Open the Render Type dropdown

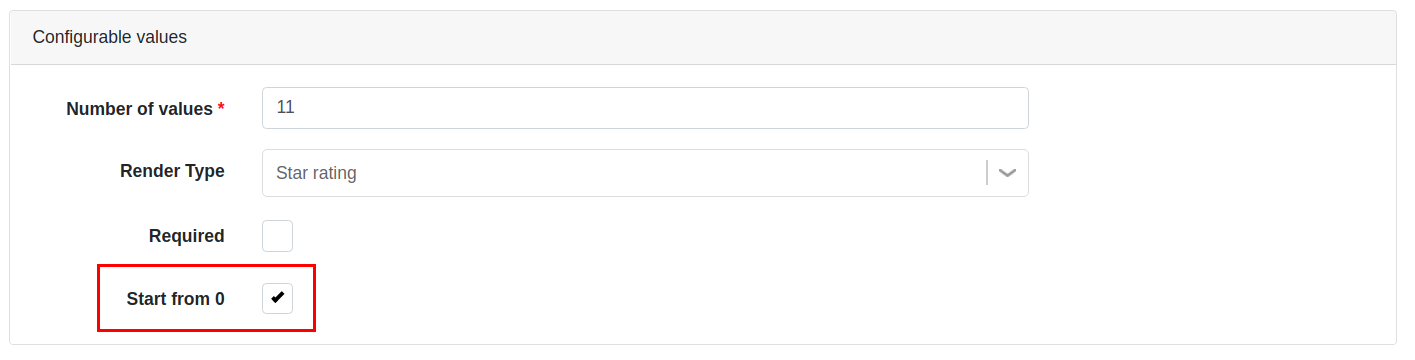(x=645, y=173)
